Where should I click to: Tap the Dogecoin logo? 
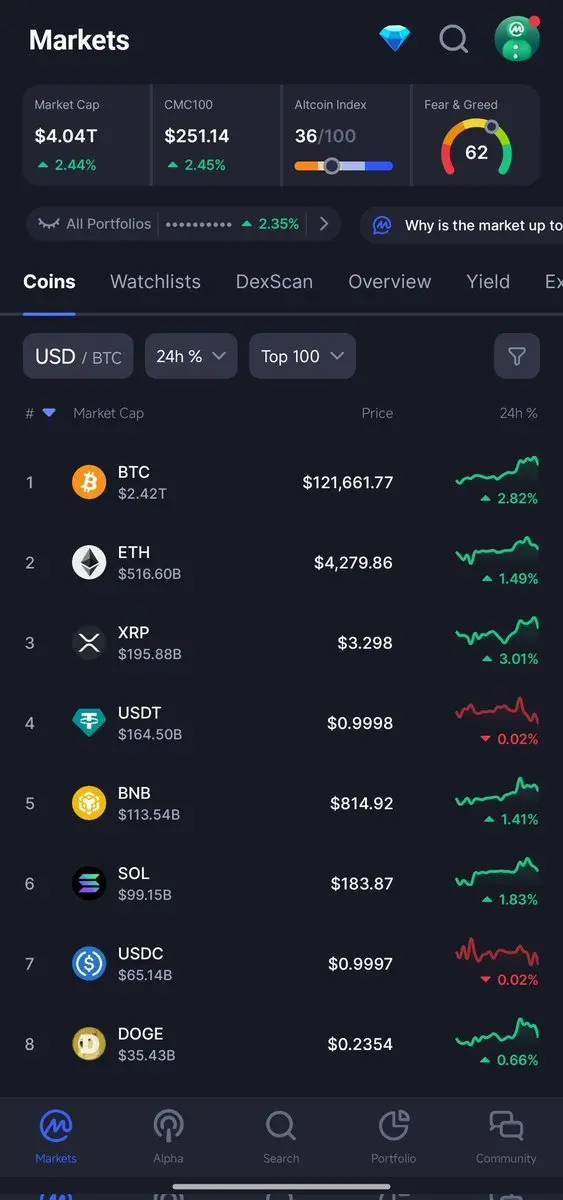[x=89, y=1044]
